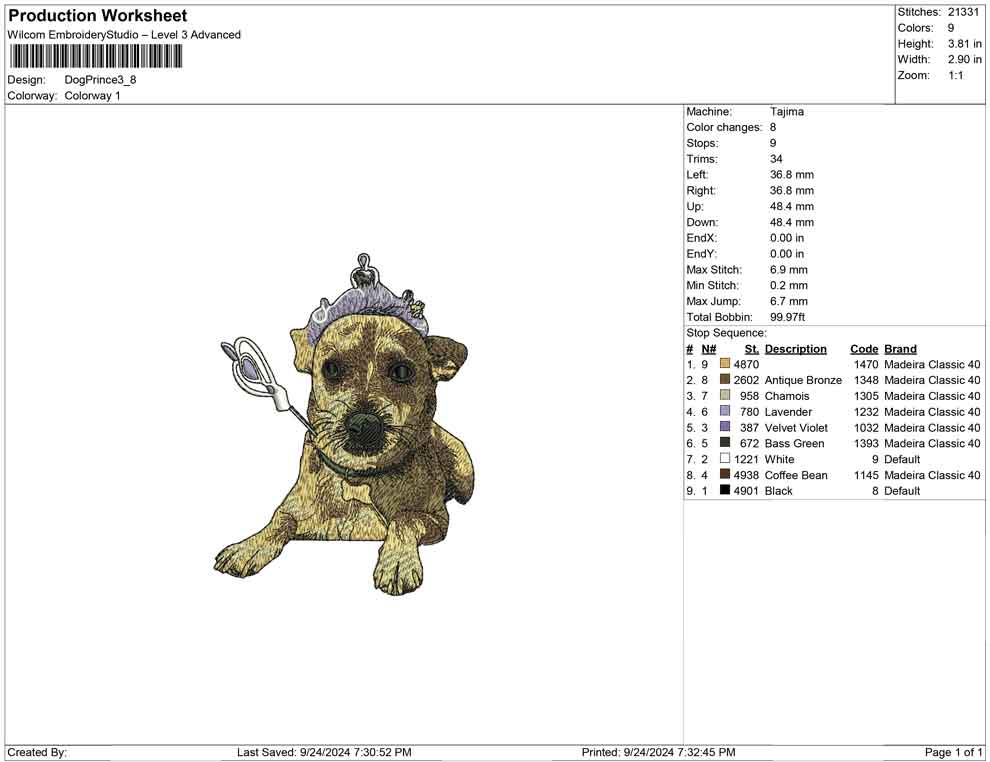Click thread code 1393

point(866,443)
